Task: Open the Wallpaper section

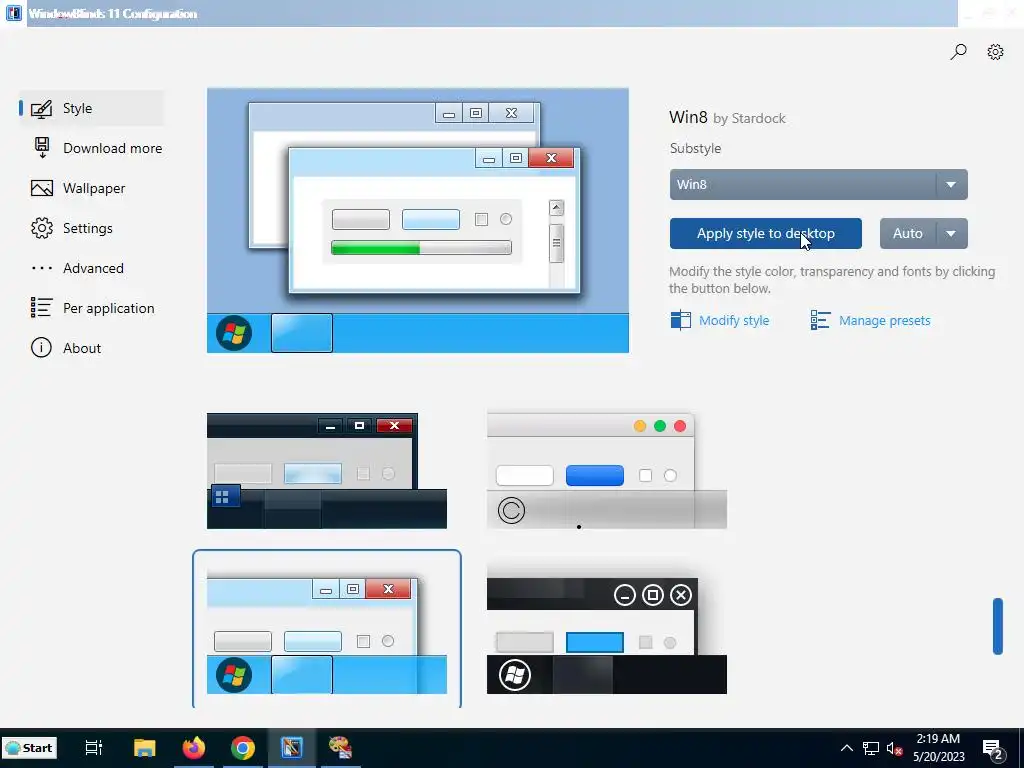Action: 94,188
